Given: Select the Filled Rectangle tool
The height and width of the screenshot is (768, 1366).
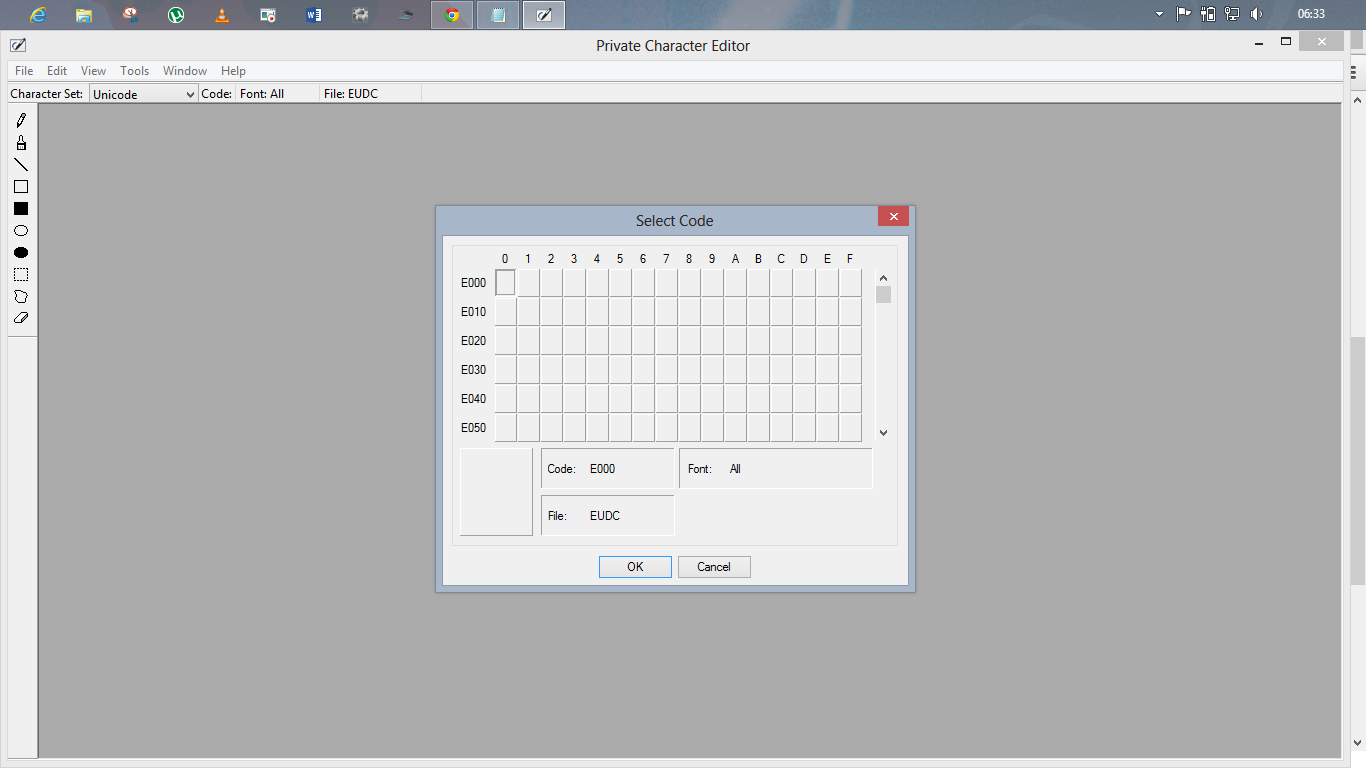Looking at the screenshot, I should coord(21,208).
